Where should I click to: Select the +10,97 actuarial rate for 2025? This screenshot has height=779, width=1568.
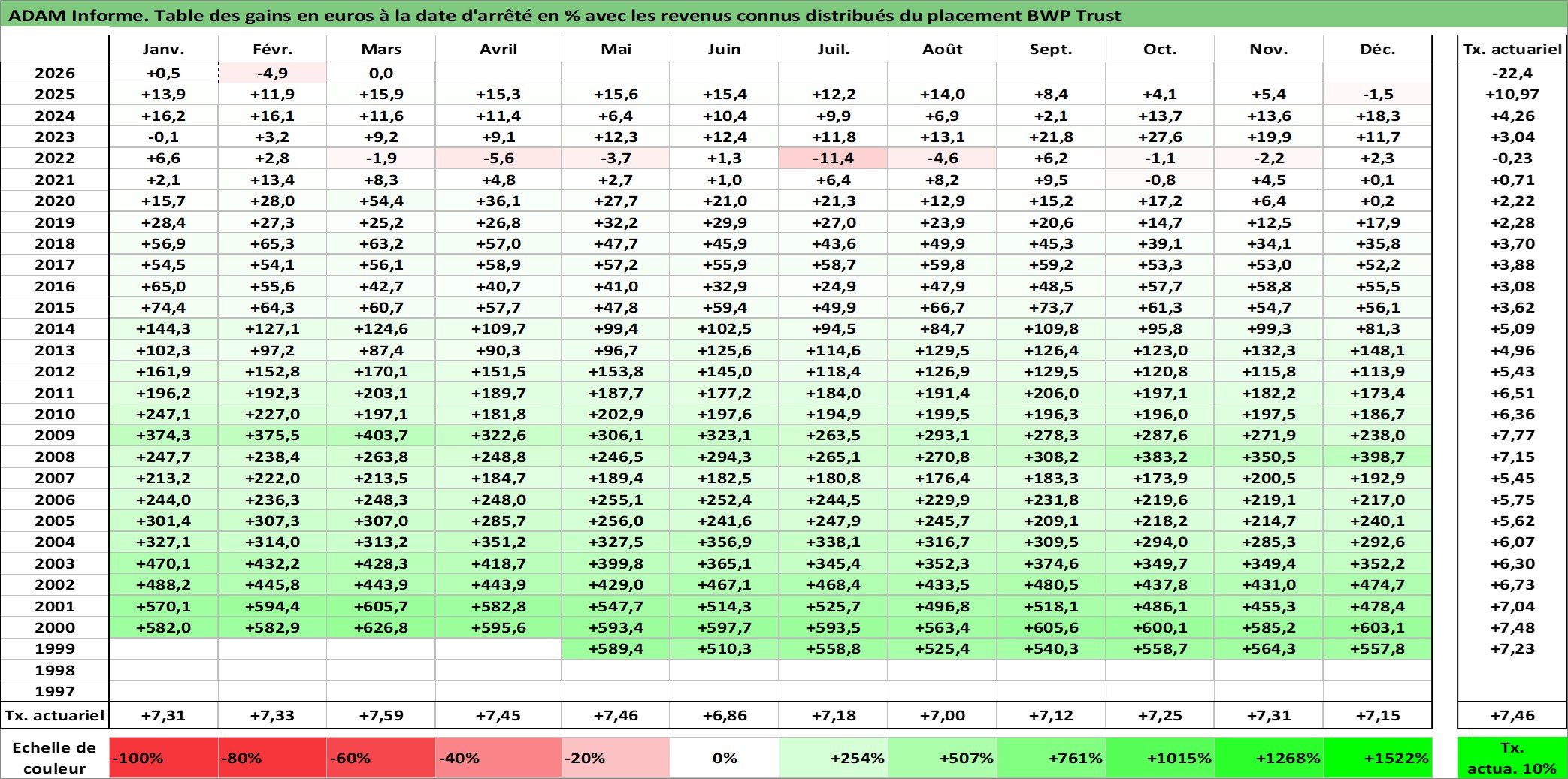pyautogui.click(x=1512, y=94)
